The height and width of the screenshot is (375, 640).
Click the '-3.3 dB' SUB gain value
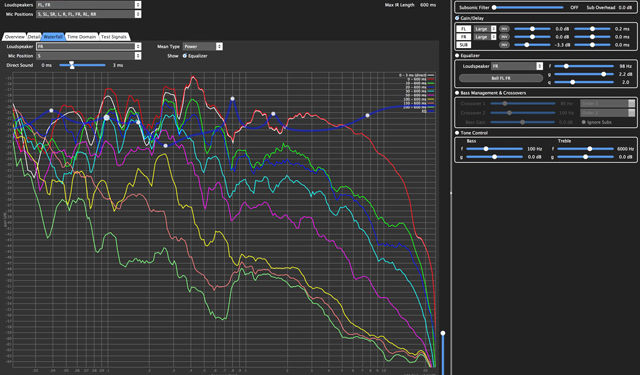(562, 45)
